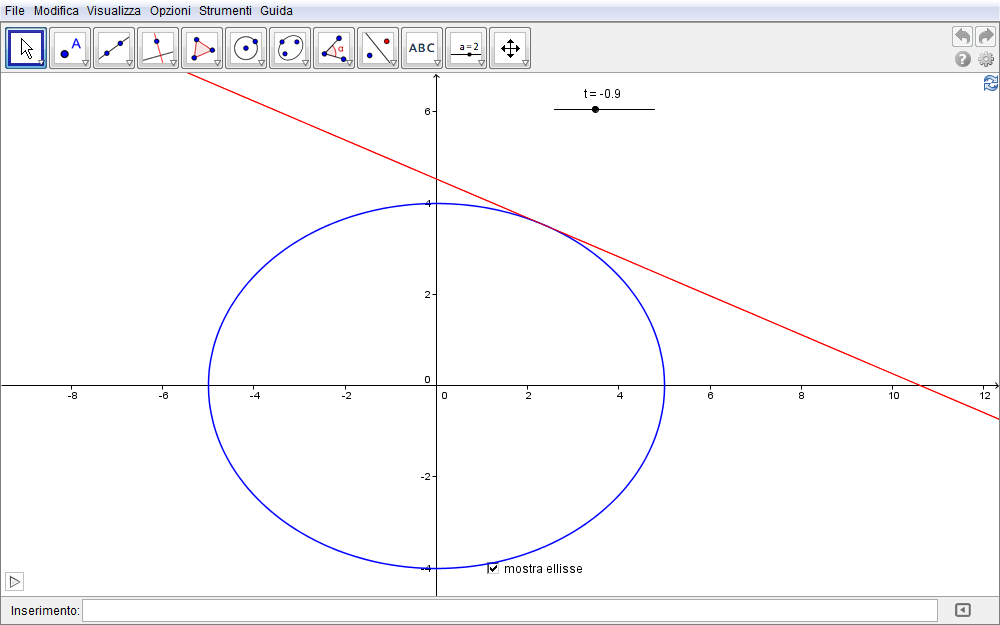Image resolution: width=1000 pixels, height=625 pixels.
Task: Select the Move arrow tool
Action: [27, 48]
